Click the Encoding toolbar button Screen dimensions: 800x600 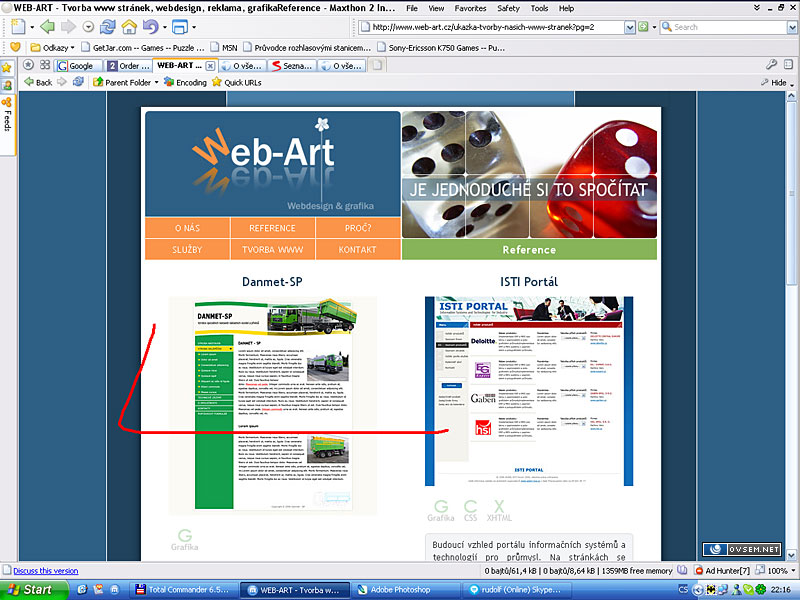click(x=185, y=82)
